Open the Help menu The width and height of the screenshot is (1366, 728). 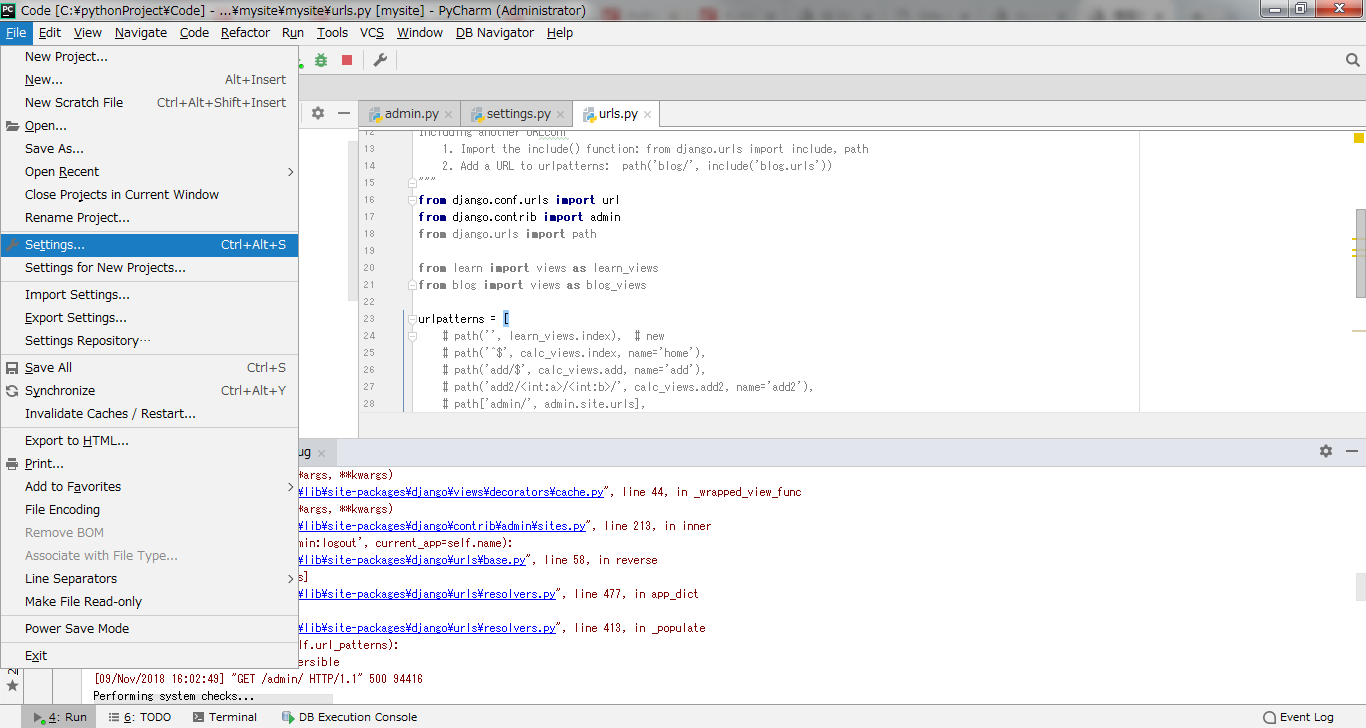[x=560, y=33]
